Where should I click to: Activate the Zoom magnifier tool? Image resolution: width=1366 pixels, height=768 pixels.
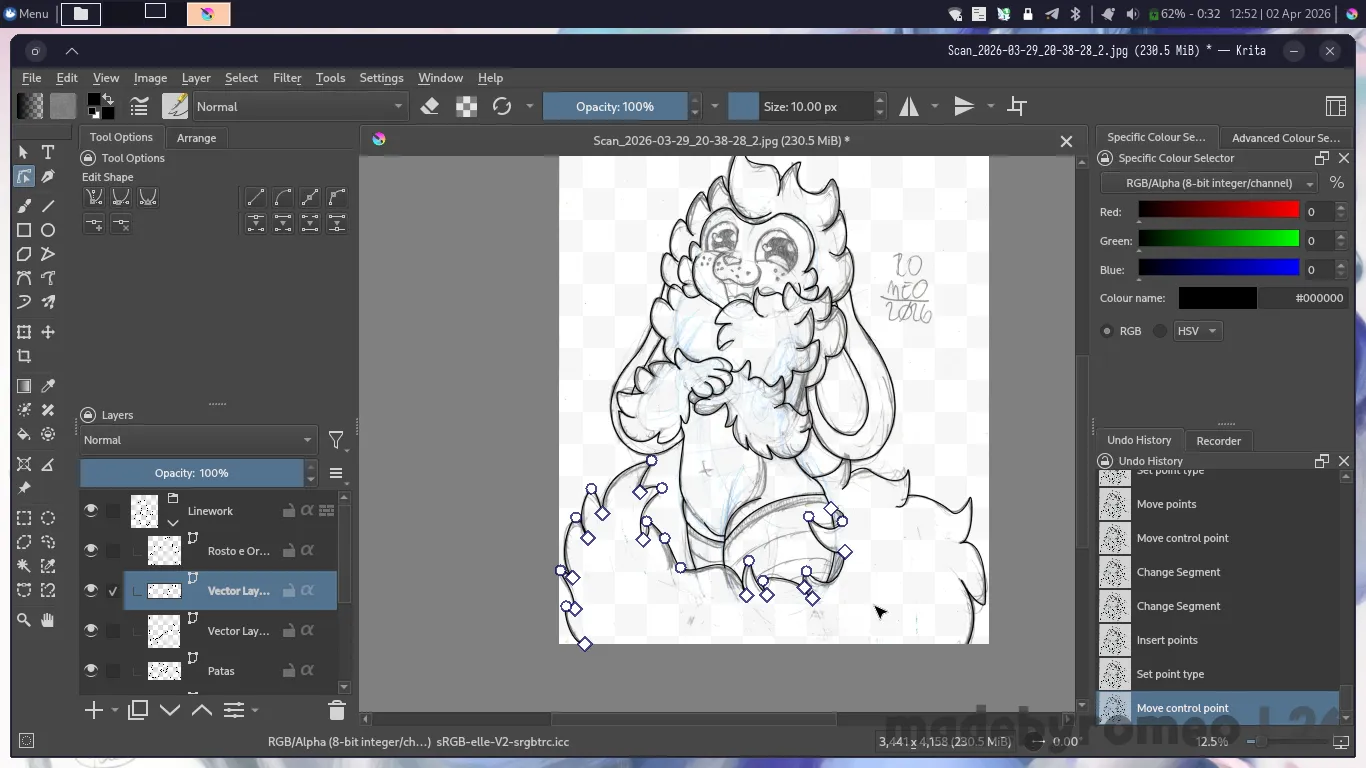click(24, 620)
